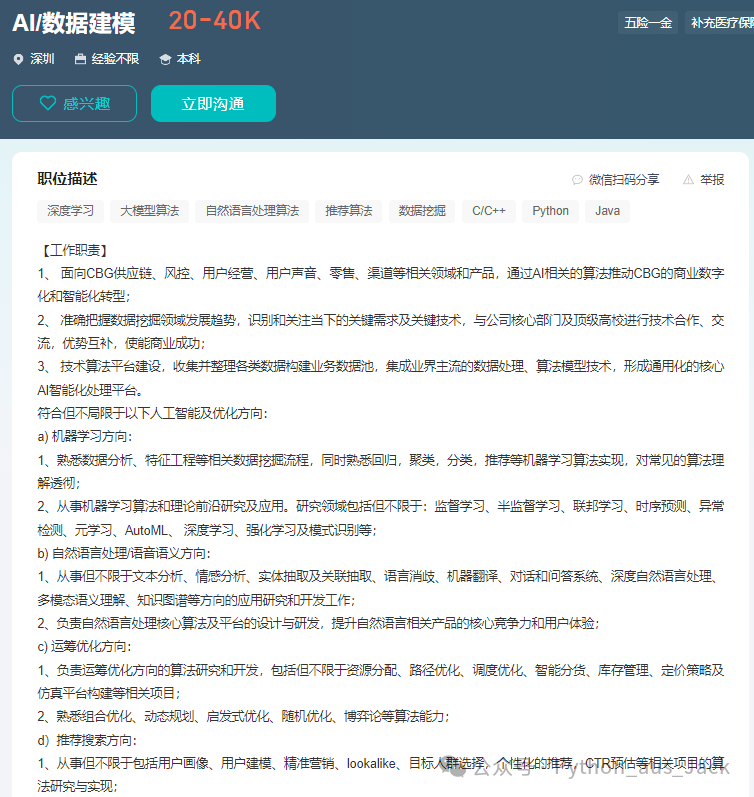Click the 'b) 自然语言处理/语音语义方向:' line
The height and width of the screenshot is (797, 754).
[124, 553]
